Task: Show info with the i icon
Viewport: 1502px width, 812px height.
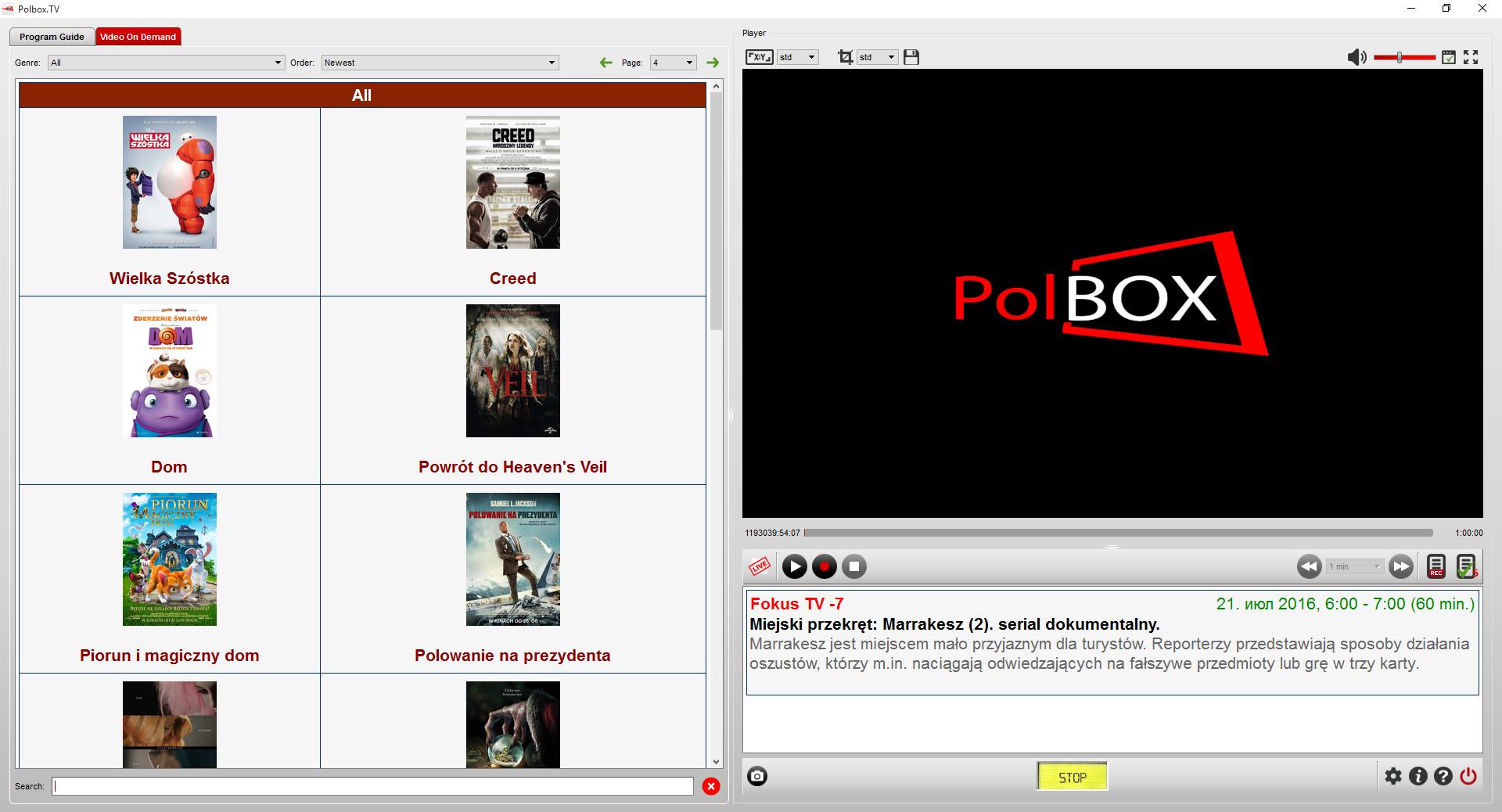Action: coord(1418,776)
